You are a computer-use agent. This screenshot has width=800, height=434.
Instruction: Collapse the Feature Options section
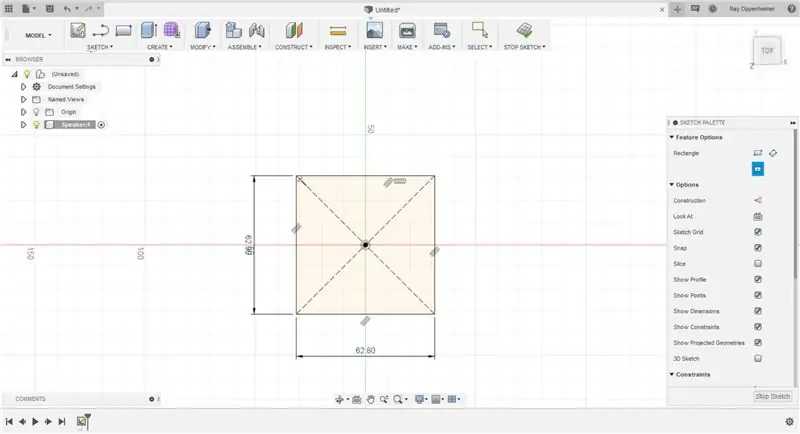tap(671, 137)
